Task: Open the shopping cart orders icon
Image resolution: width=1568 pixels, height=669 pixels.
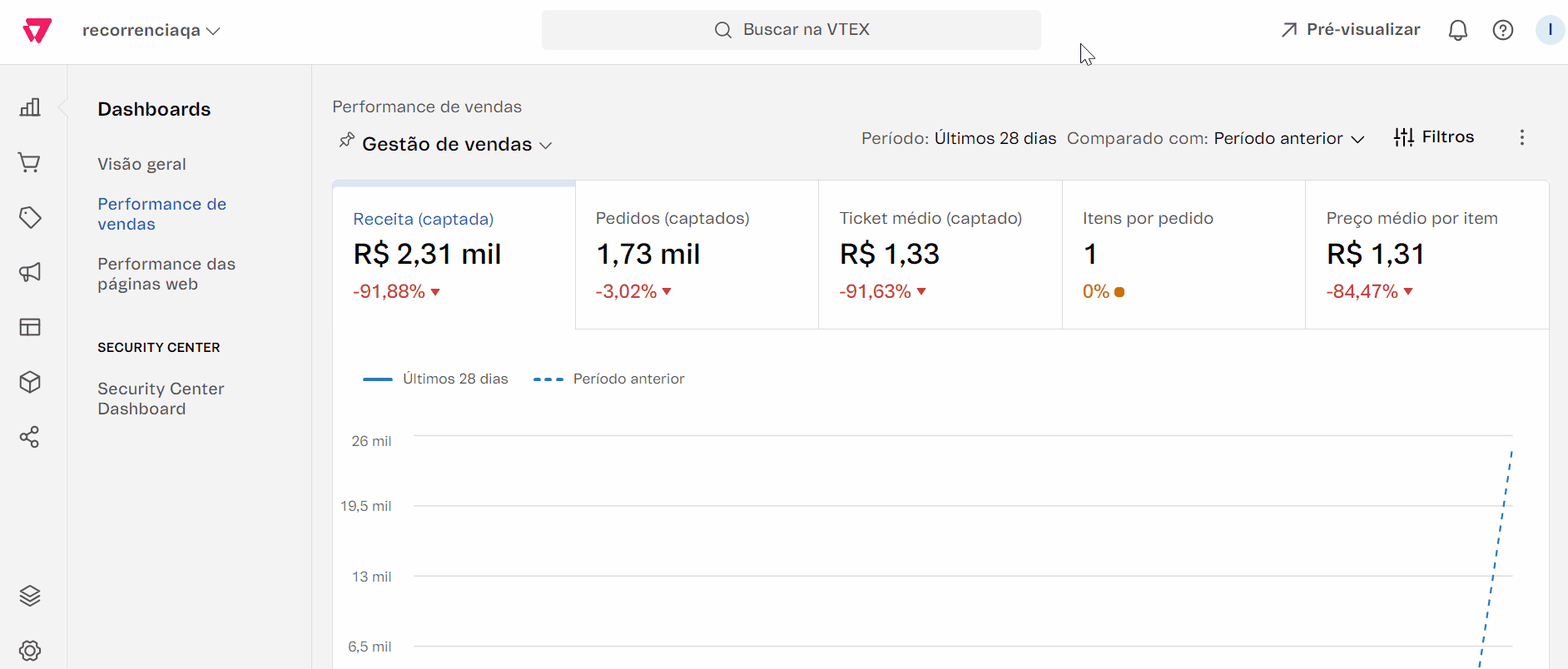Action: [x=30, y=162]
